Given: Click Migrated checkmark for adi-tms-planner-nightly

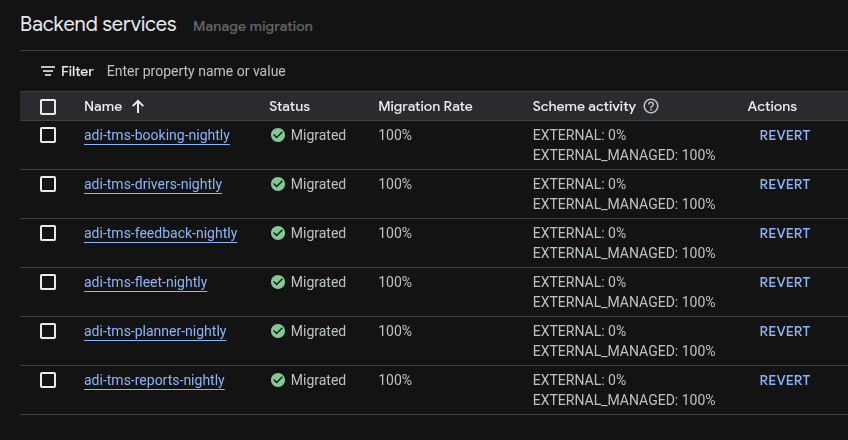Looking at the screenshot, I should 278,331.
